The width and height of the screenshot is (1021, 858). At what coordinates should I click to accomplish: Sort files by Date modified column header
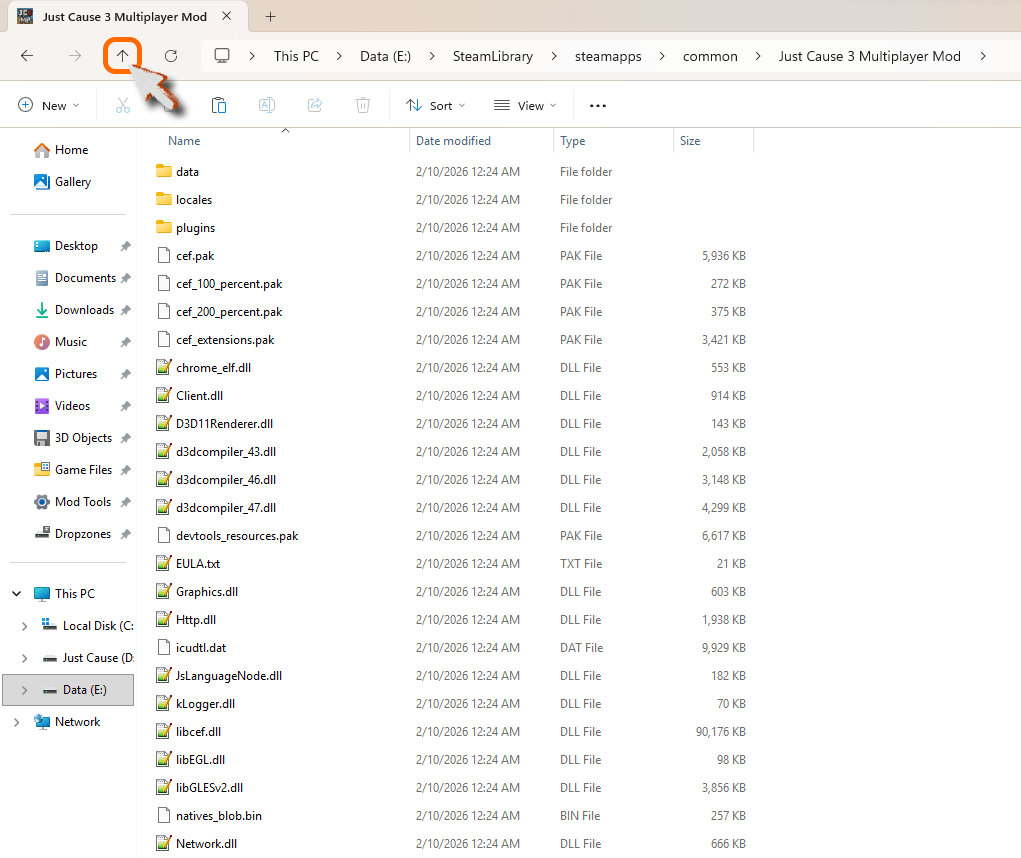pos(453,141)
